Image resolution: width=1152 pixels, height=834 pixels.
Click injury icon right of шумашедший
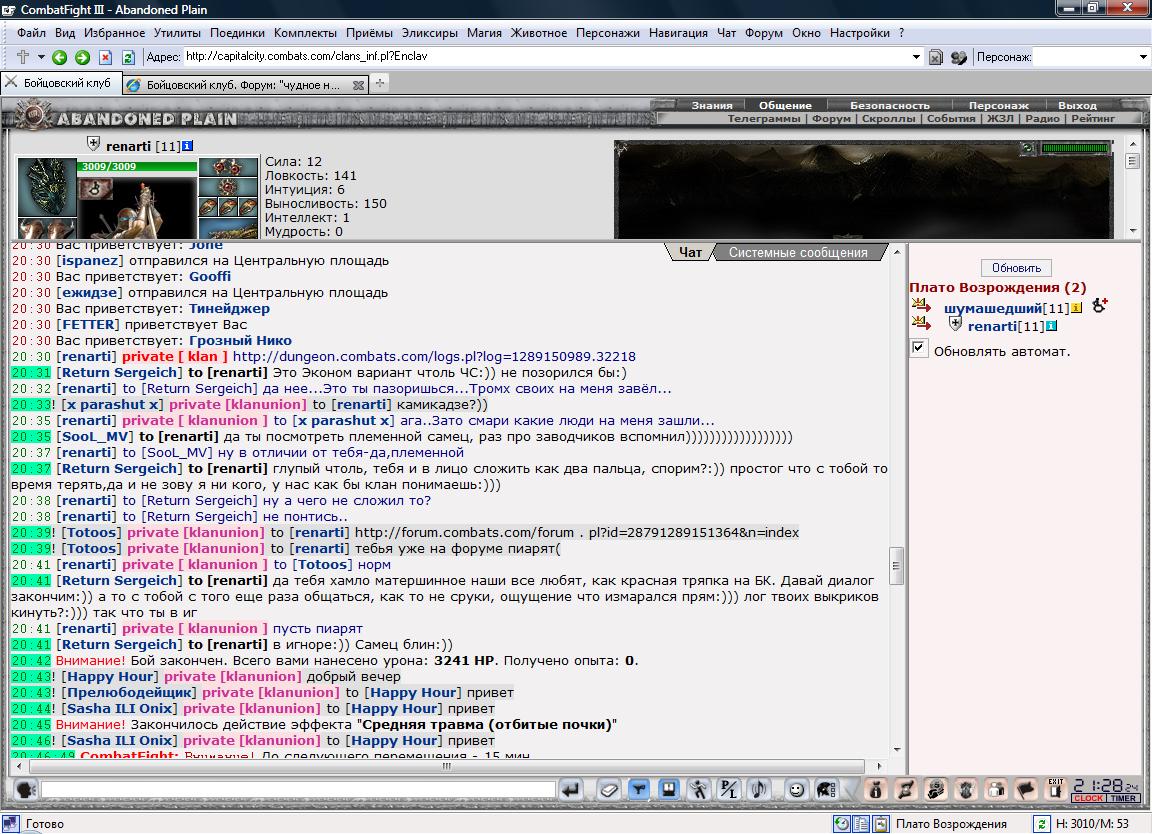click(x=1099, y=305)
